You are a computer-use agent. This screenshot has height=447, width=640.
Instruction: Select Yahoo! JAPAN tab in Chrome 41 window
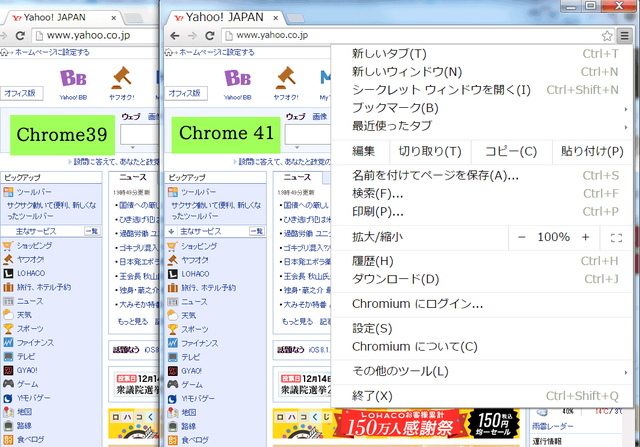[x=224, y=18]
